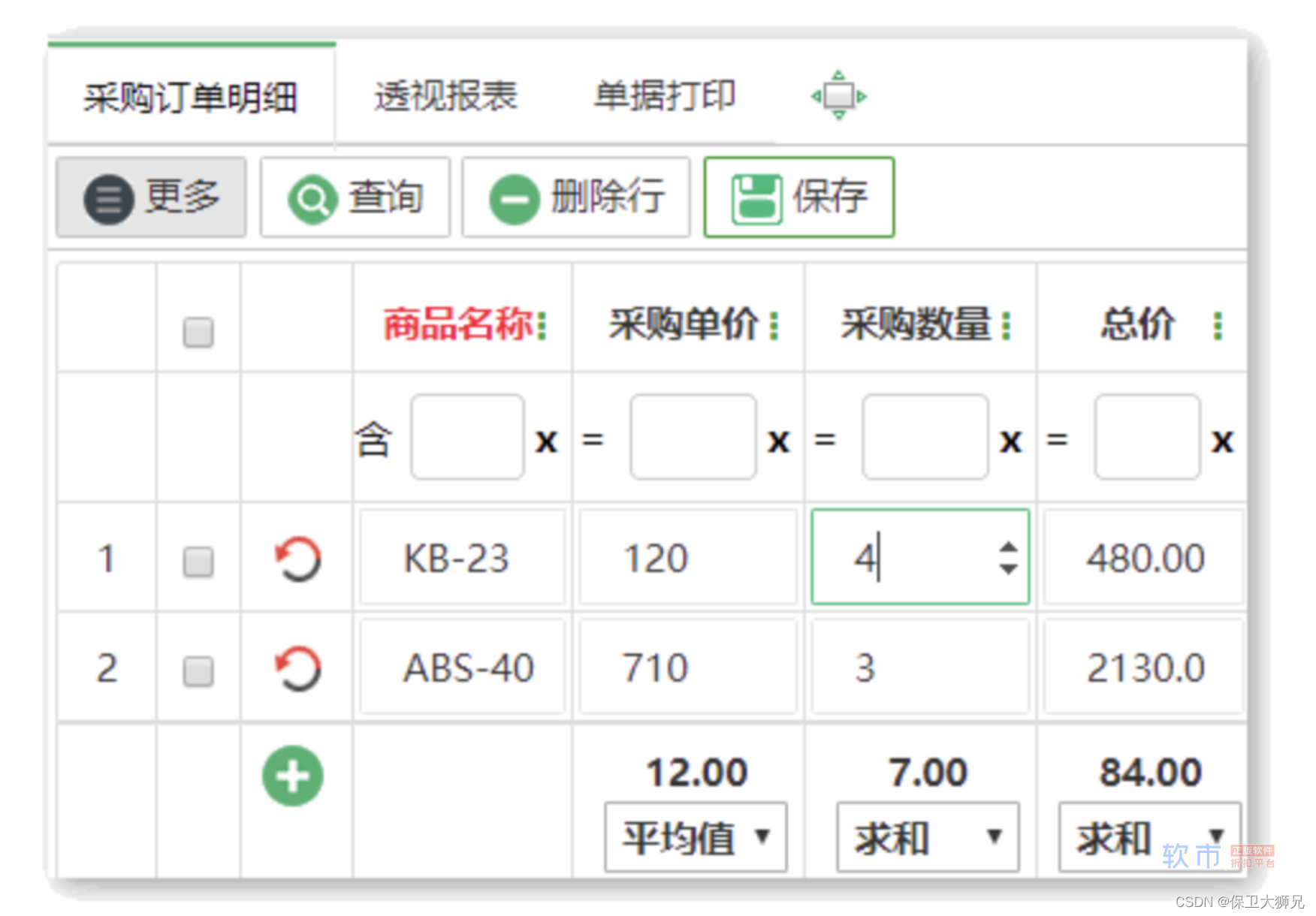
Task: Click the undo icon in row 1
Action: [297, 559]
